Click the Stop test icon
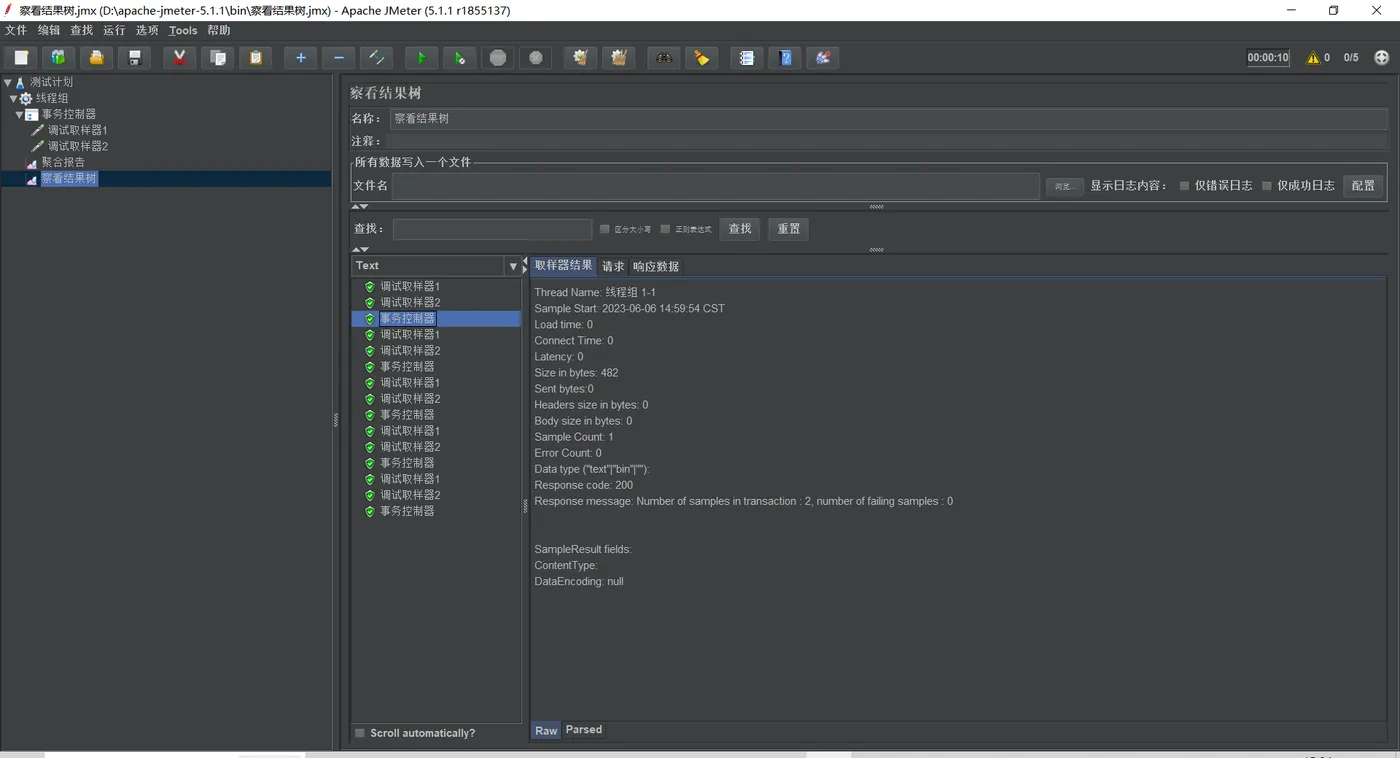 tap(498, 58)
